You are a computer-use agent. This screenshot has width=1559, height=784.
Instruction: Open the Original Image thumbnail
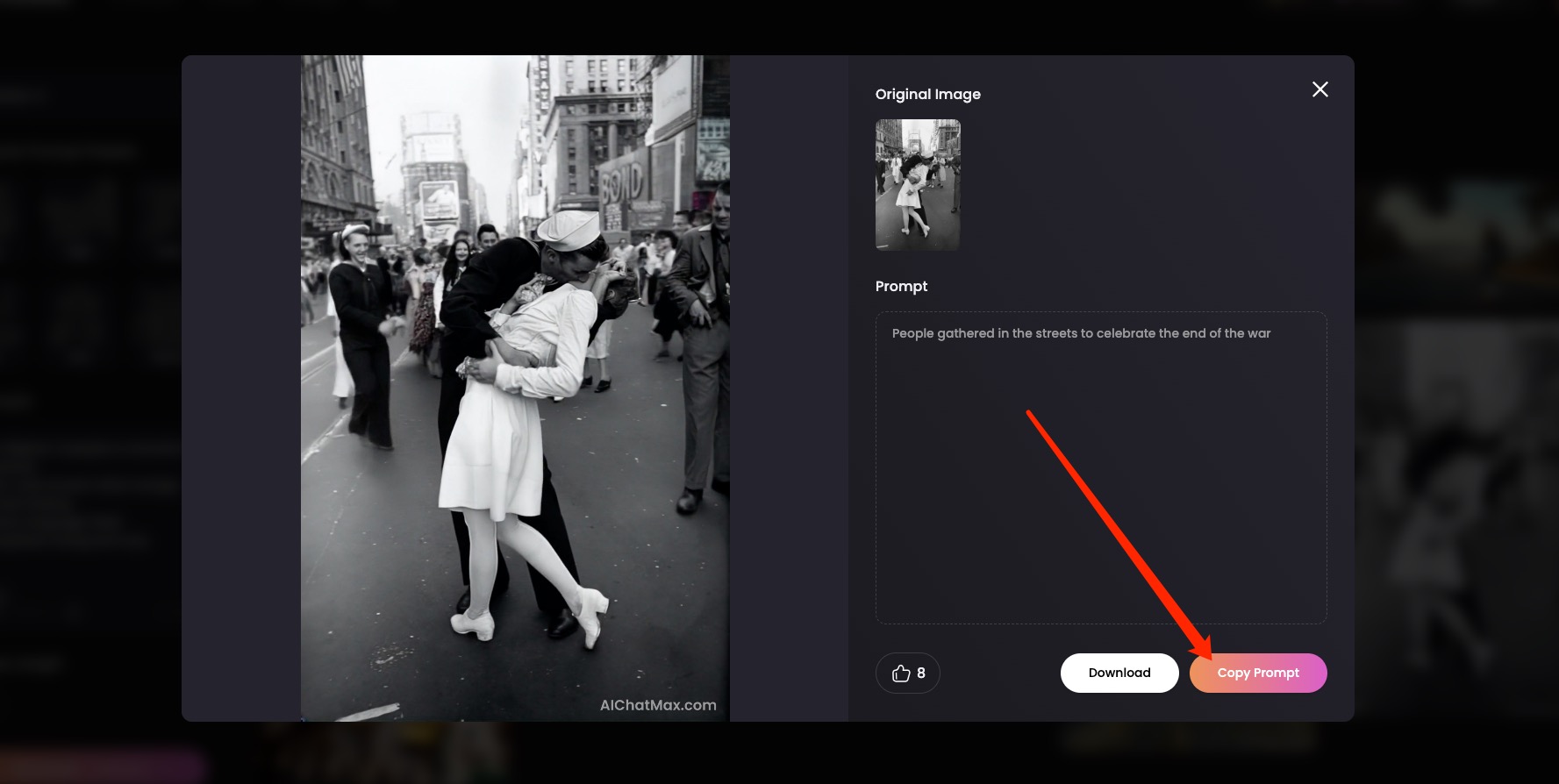tap(918, 185)
